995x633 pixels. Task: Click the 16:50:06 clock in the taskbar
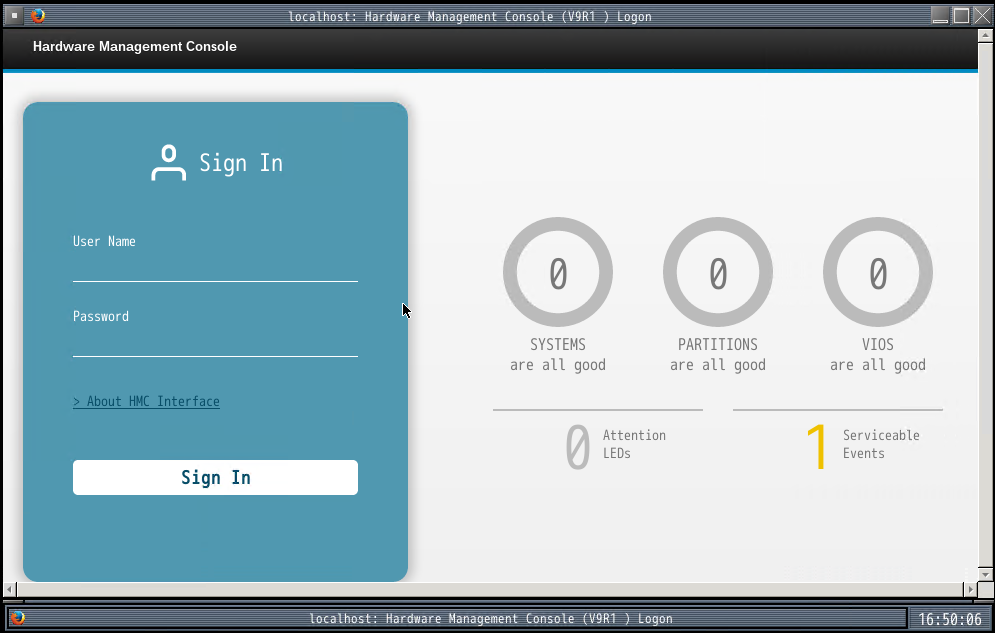(x=950, y=618)
